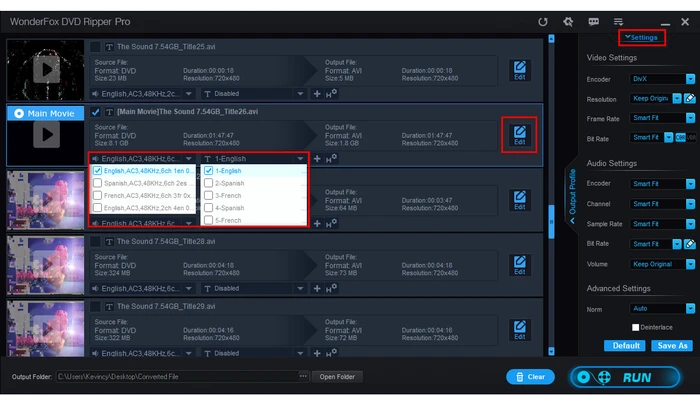Image resolution: width=700 pixels, height=407 pixels.
Task: Play the Main Movie preview thumbnail
Action: tap(46, 134)
